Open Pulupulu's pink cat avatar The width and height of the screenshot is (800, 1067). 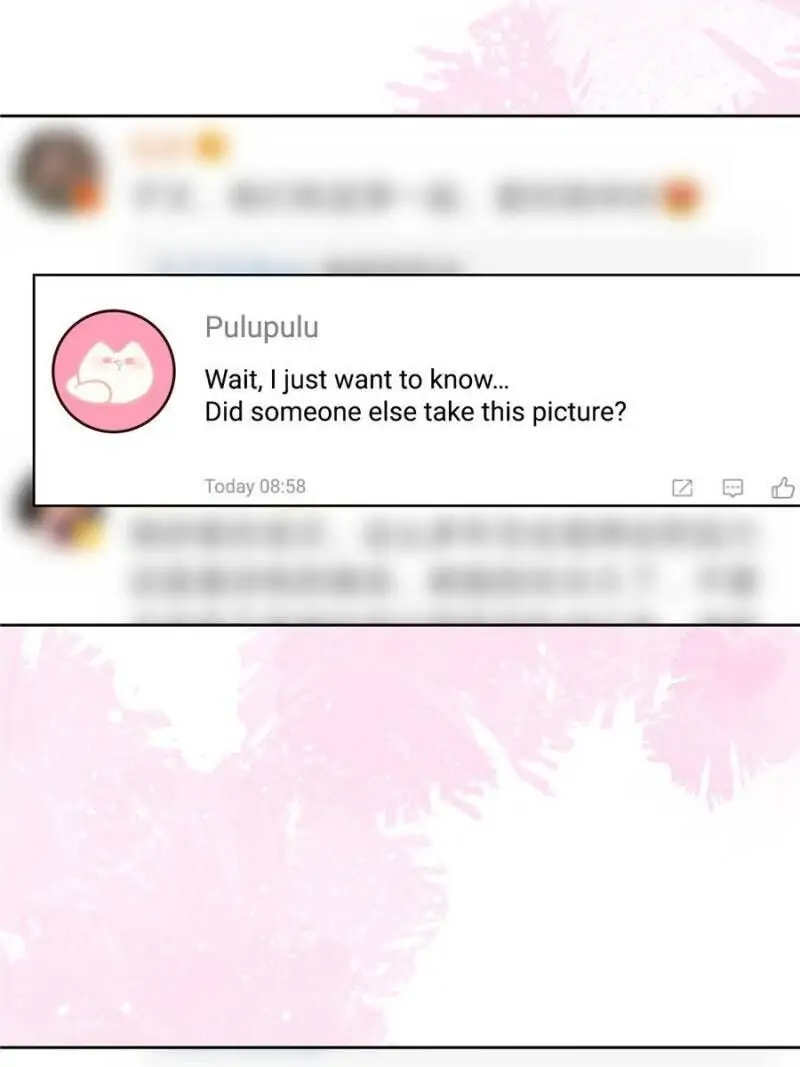pyautogui.click(x=114, y=371)
